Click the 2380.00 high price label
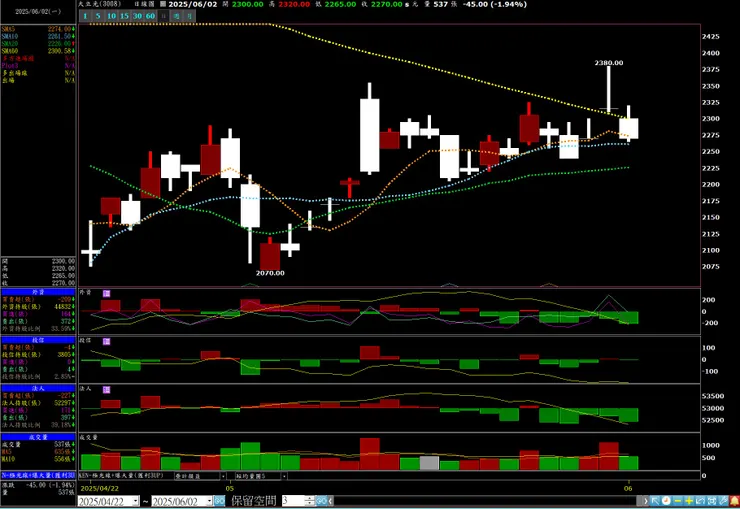Viewport: 740px width, 509px height. click(609, 63)
